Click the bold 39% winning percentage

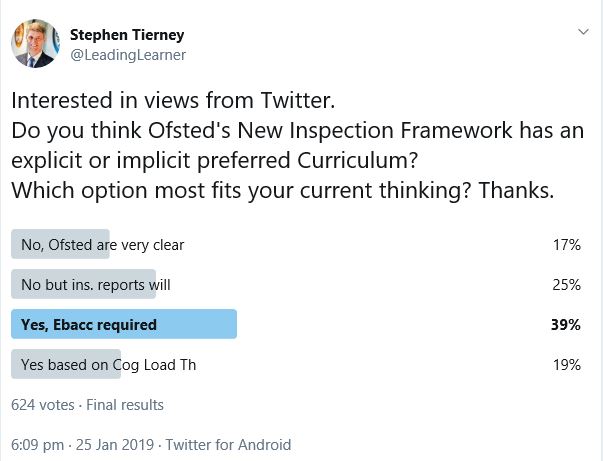point(566,324)
